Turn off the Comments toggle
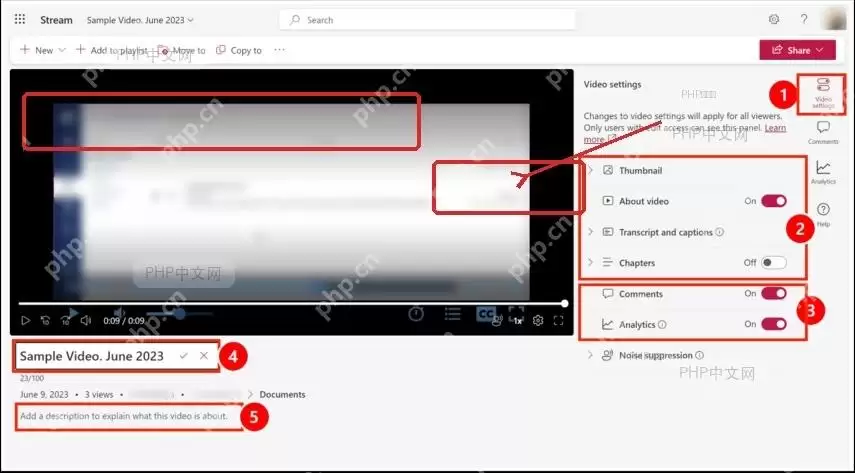855x473 pixels. coord(774,294)
